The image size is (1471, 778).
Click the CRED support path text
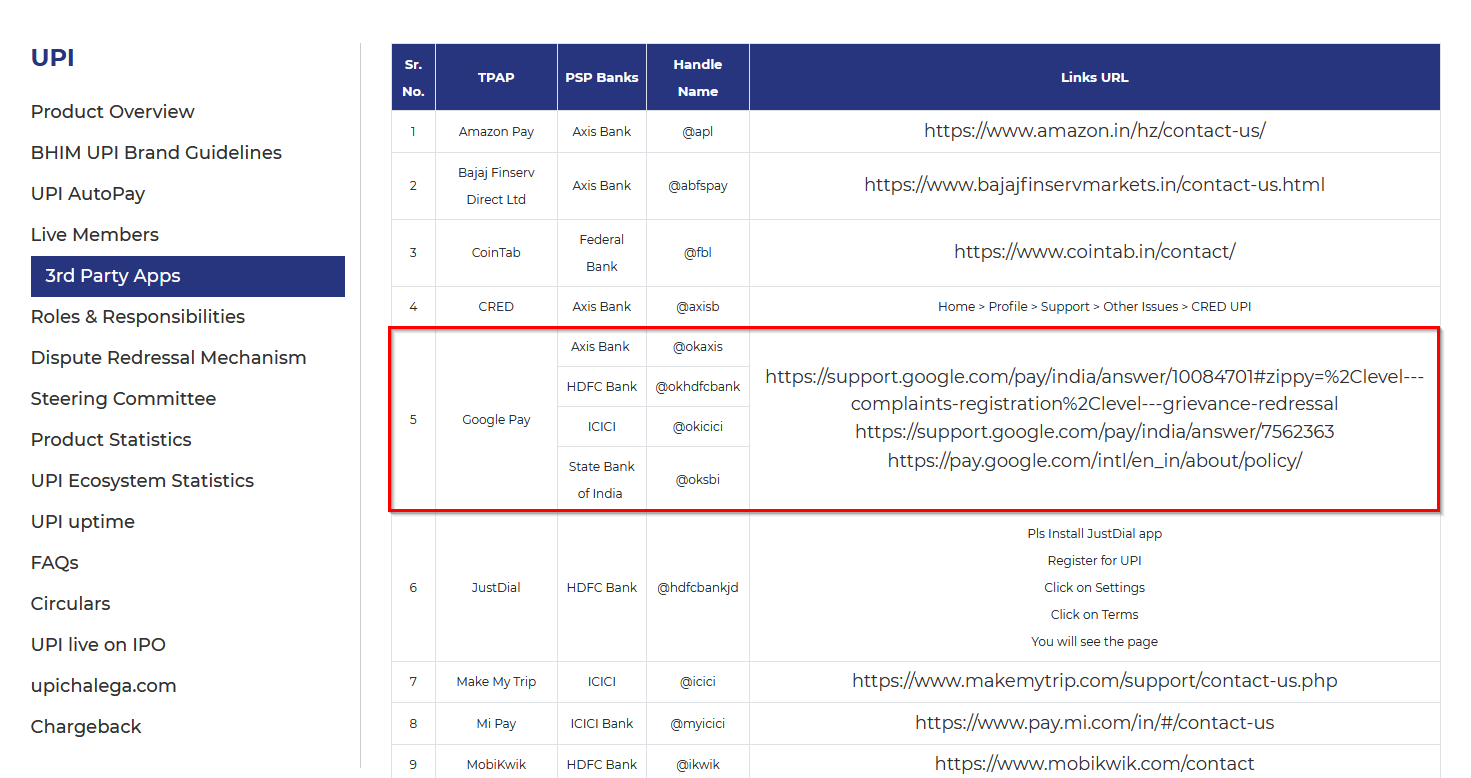point(1095,307)
